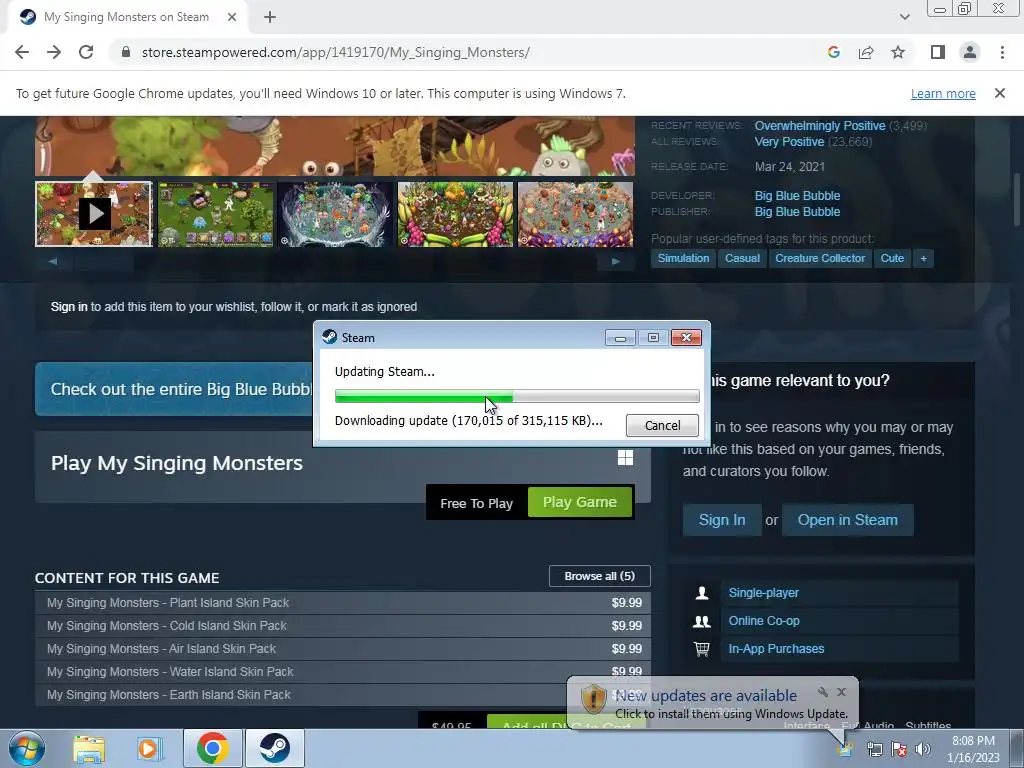Image resolution: width=1024 pixels, height=768 pixels.
Task: Click Browse all (5) content button
Action: pyautogui.click(x=600, y=576)
